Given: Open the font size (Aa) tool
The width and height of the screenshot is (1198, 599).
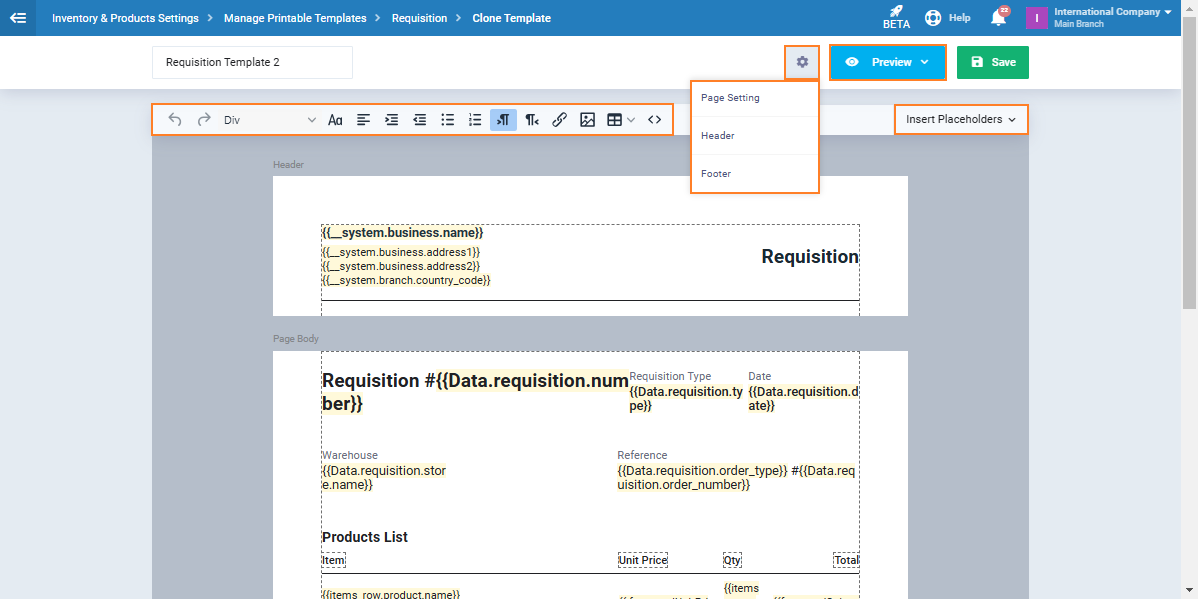Looking at the screenshot, I should point(336,120).
